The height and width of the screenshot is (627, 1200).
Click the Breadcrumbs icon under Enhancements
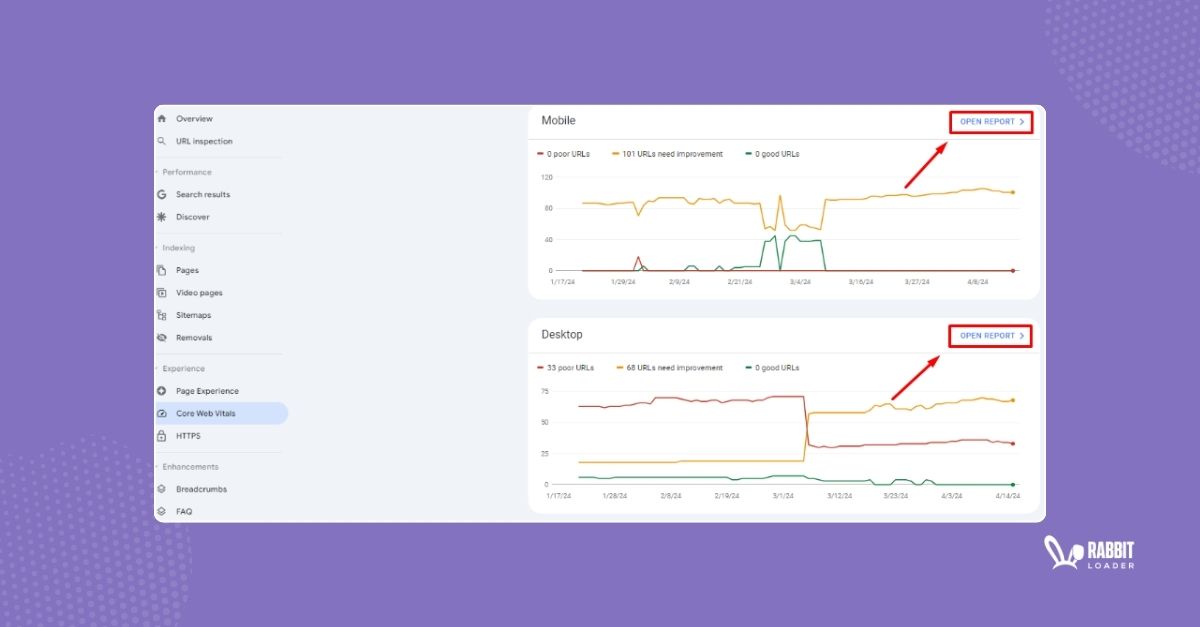point(162,489)
